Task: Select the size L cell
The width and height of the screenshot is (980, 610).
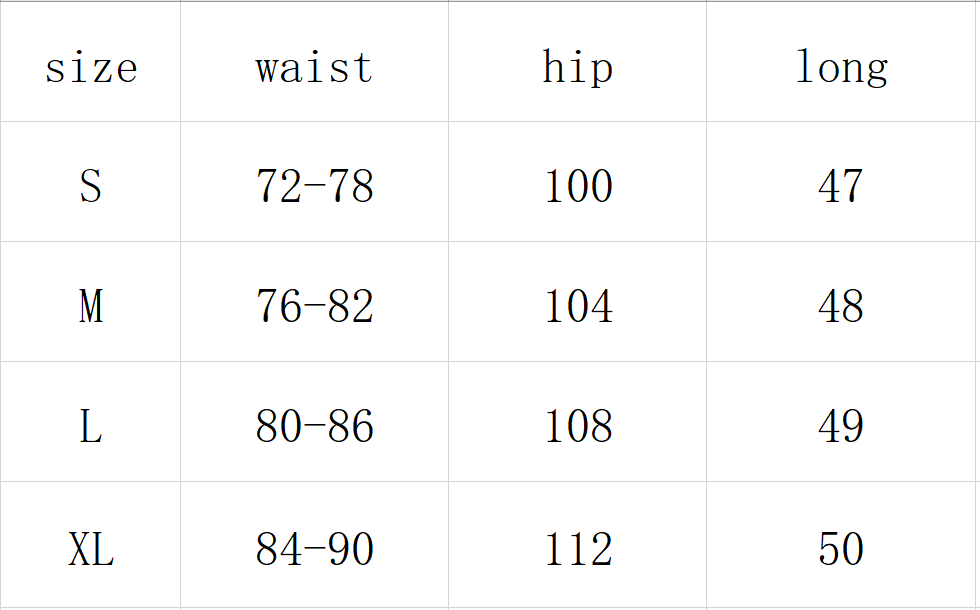Action: pos(91,427)
